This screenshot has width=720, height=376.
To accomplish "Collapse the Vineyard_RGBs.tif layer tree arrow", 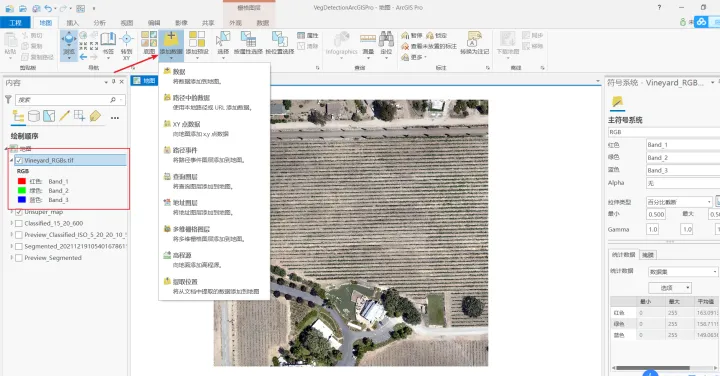I will [11, 160].
